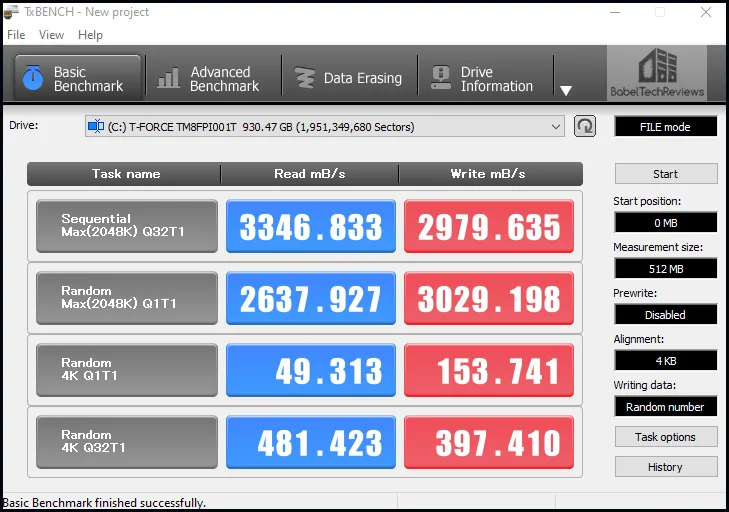The width and height of the screenshot is (729, 512).
Task: Open benchmark History
Action: pyautogui.click(x=666, y=467)
